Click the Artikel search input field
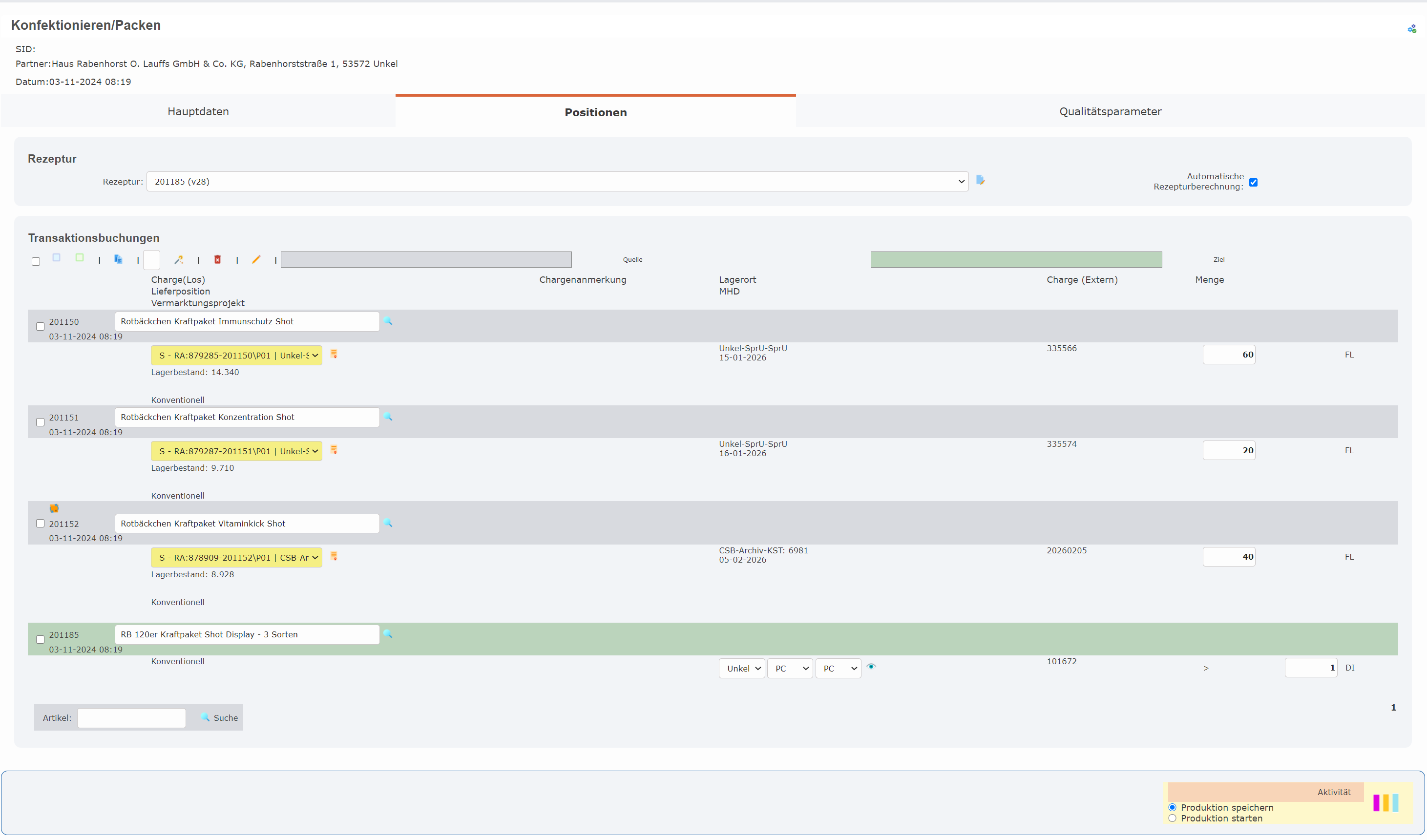1427x840 pixels. click(131, 717)
